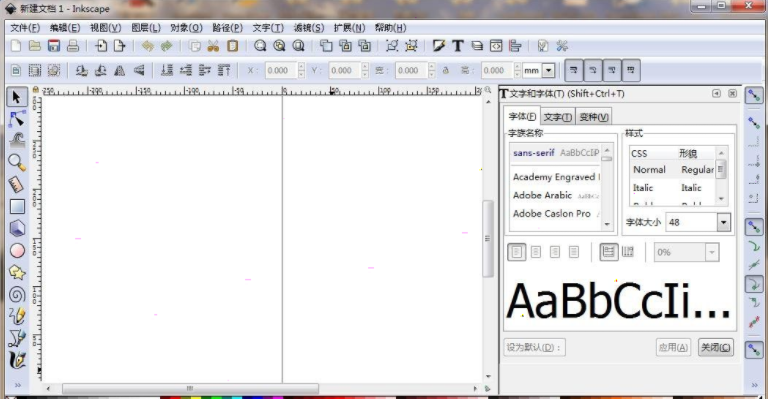
Task: Click the 关闭(C) close button
Action: [716, 348]
